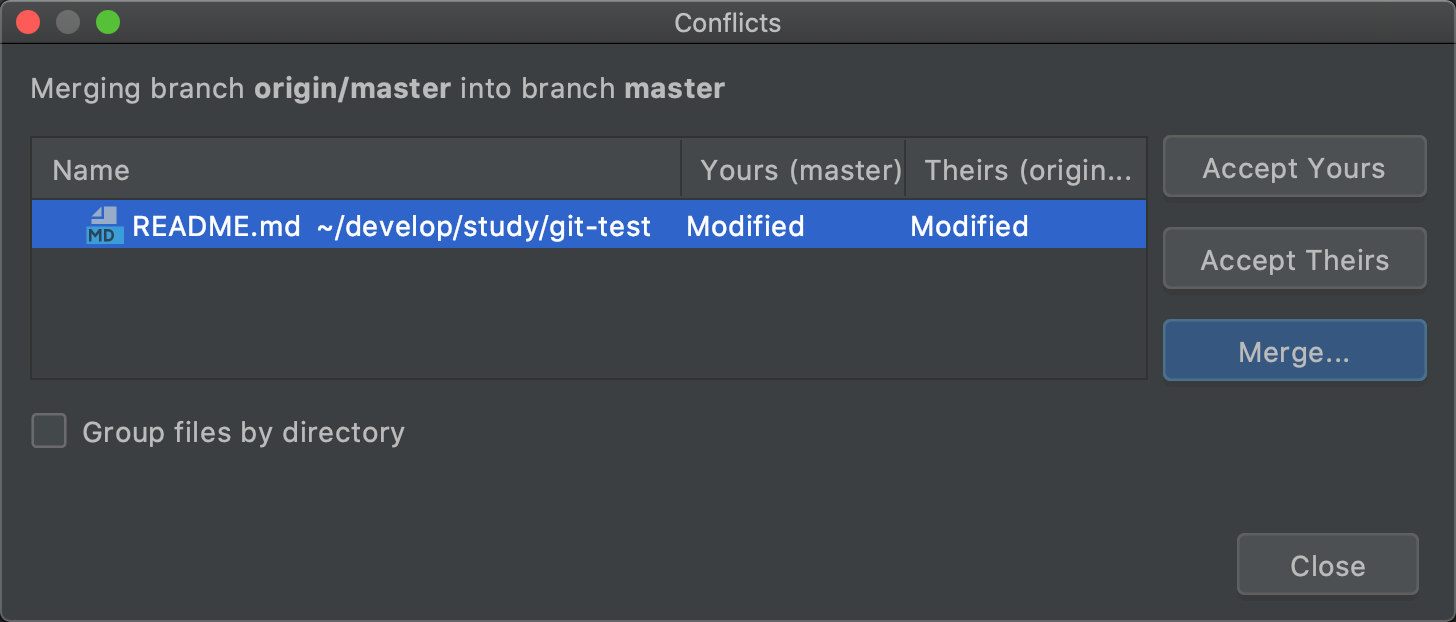Choose Accept Theirs to resolve the conflict
The height and width of the screenshot is (622, 1456).
tap(1294, 260)
